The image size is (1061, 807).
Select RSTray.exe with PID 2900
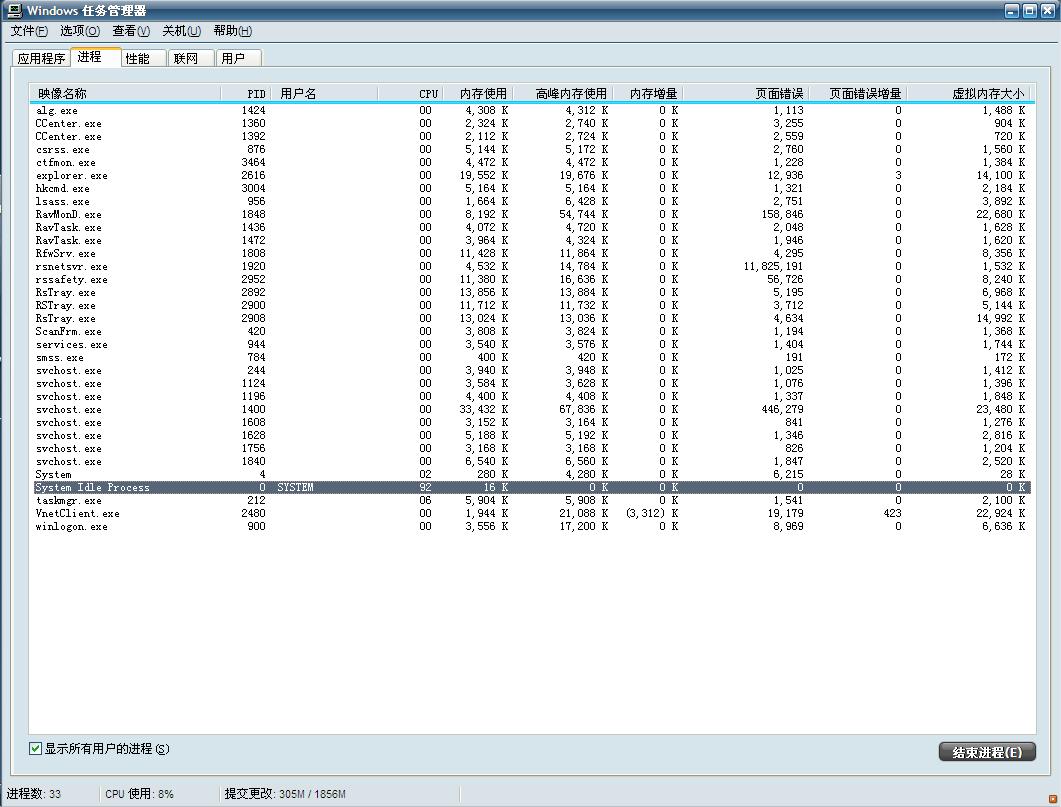(531, 305)
